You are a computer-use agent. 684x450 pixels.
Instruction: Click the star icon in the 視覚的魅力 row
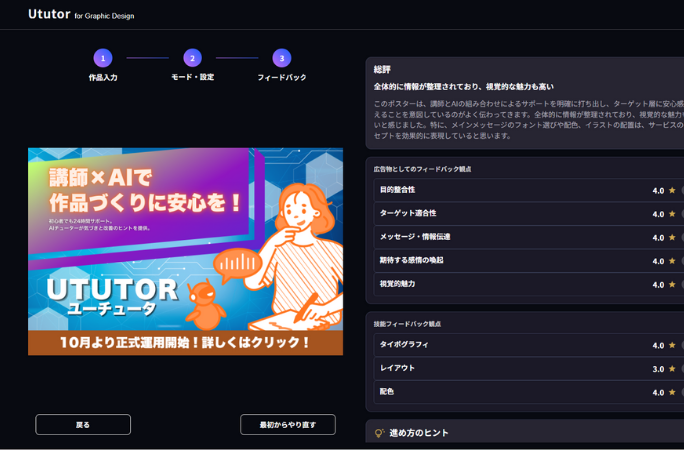click(672, 284)
